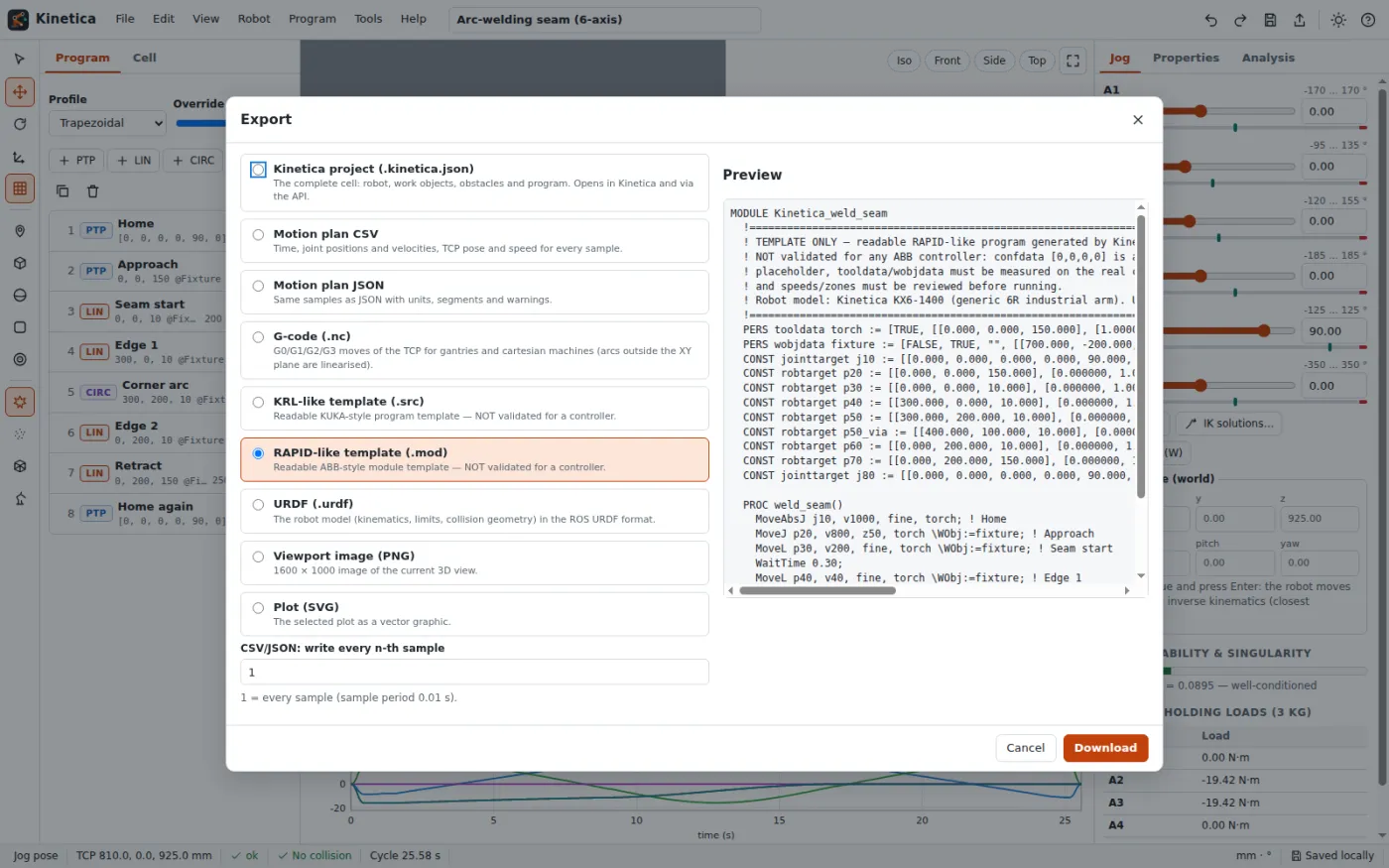The width and height of the screenshot is (1389, 868).
Task: Click the export upload icon in header
Action: tap(1300, 19)
